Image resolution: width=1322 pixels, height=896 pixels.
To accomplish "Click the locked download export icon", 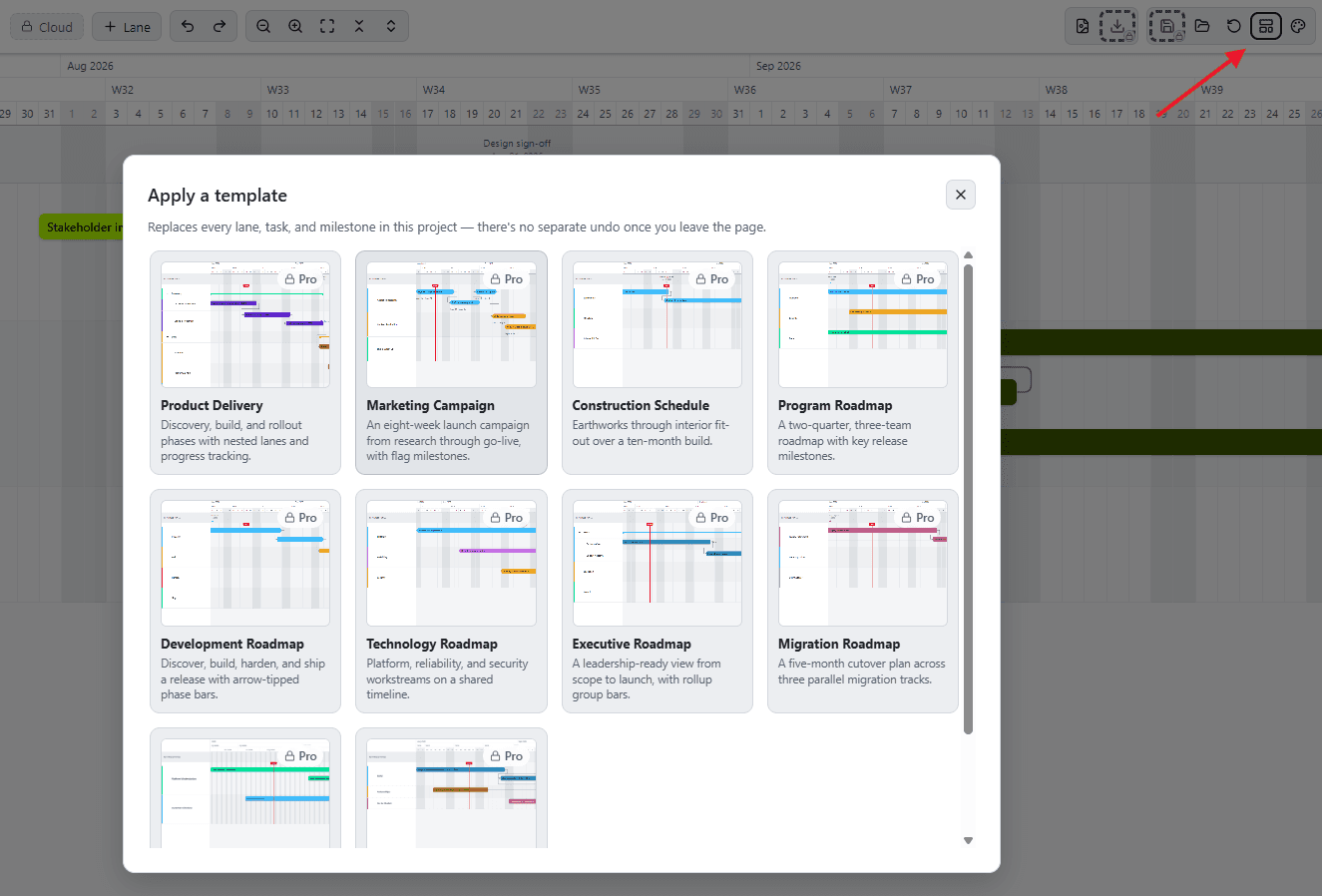I will (x=1117, y=26).
